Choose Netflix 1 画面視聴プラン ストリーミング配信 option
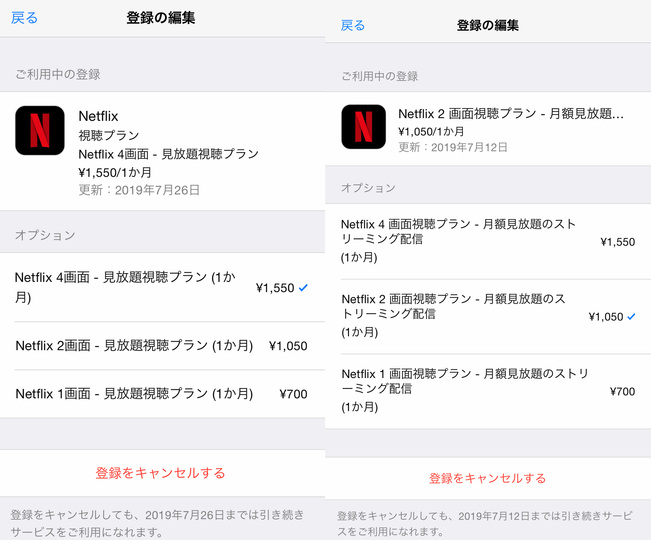Screen dimensions: 651x540 488,391
